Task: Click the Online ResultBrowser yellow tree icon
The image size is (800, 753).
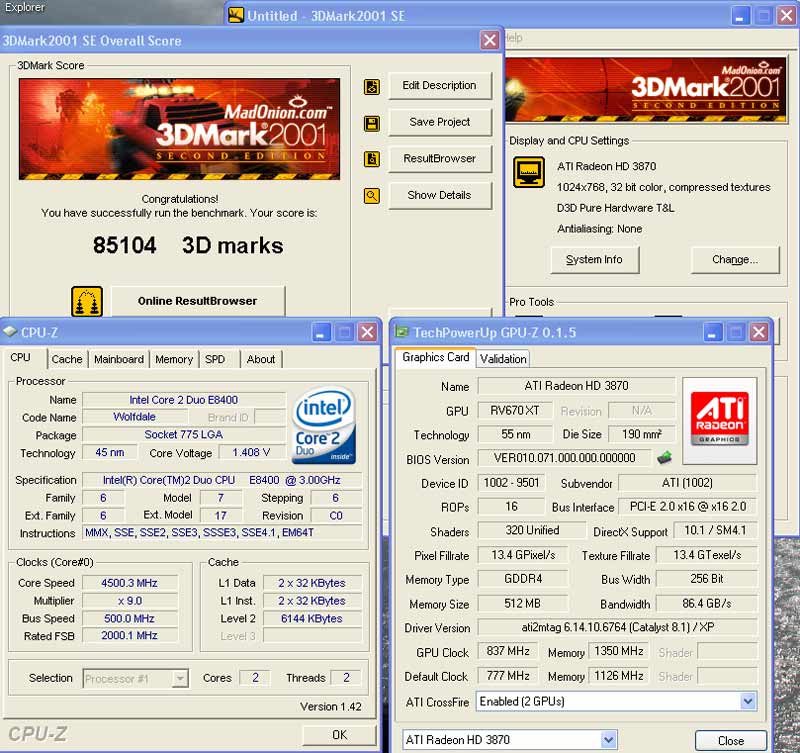Action: (87, 301)
